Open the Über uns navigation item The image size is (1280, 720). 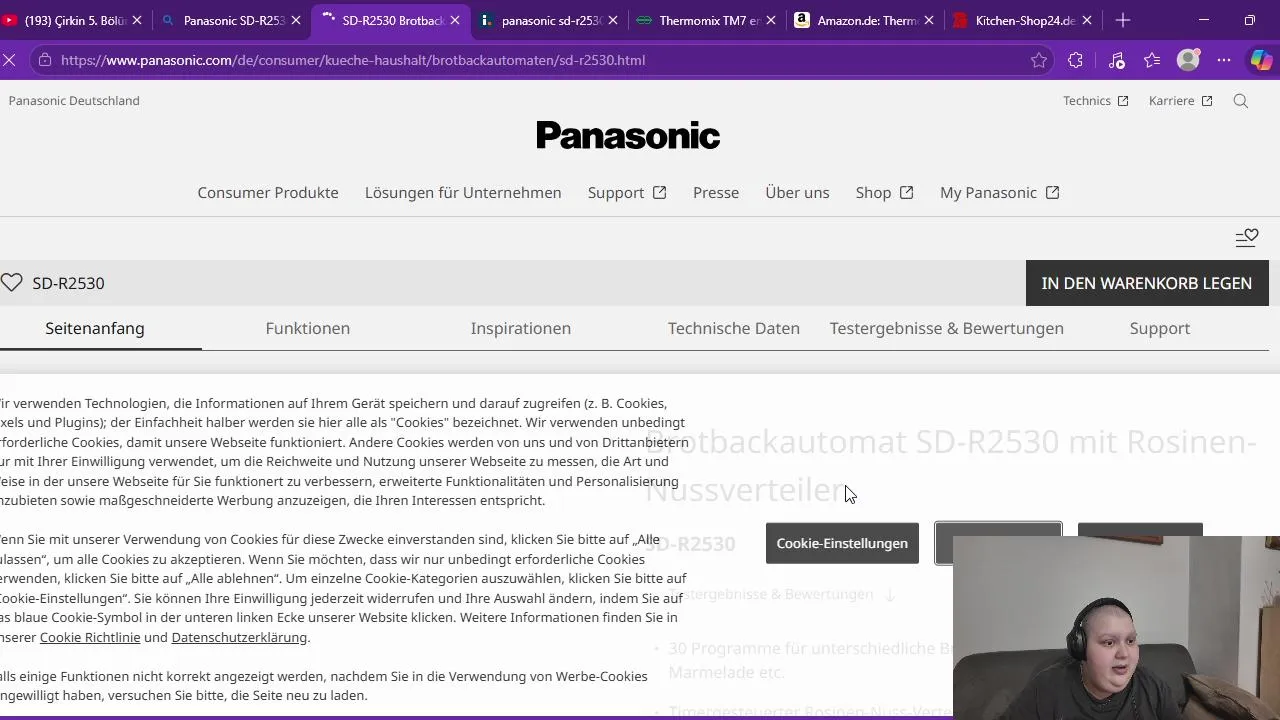pos(797,192)
